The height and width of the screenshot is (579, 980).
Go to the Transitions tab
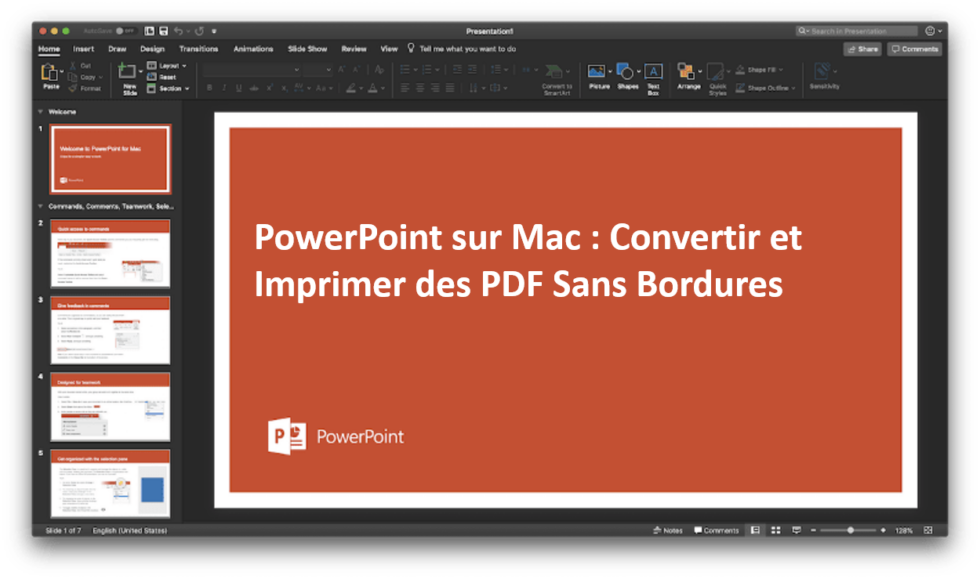(x=198, y=49)
